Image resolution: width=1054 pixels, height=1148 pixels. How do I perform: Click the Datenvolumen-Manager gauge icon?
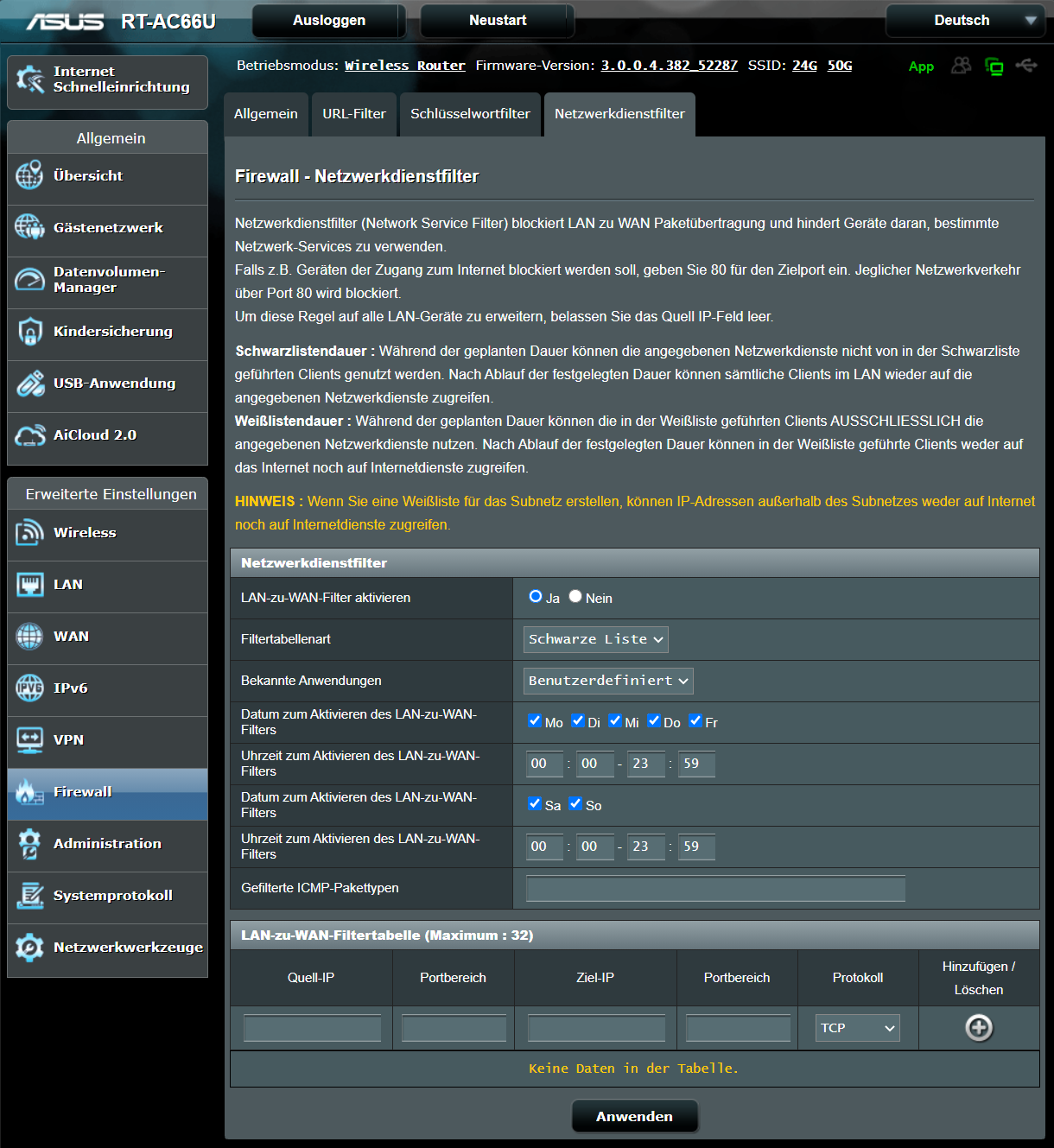pos(29,279)
